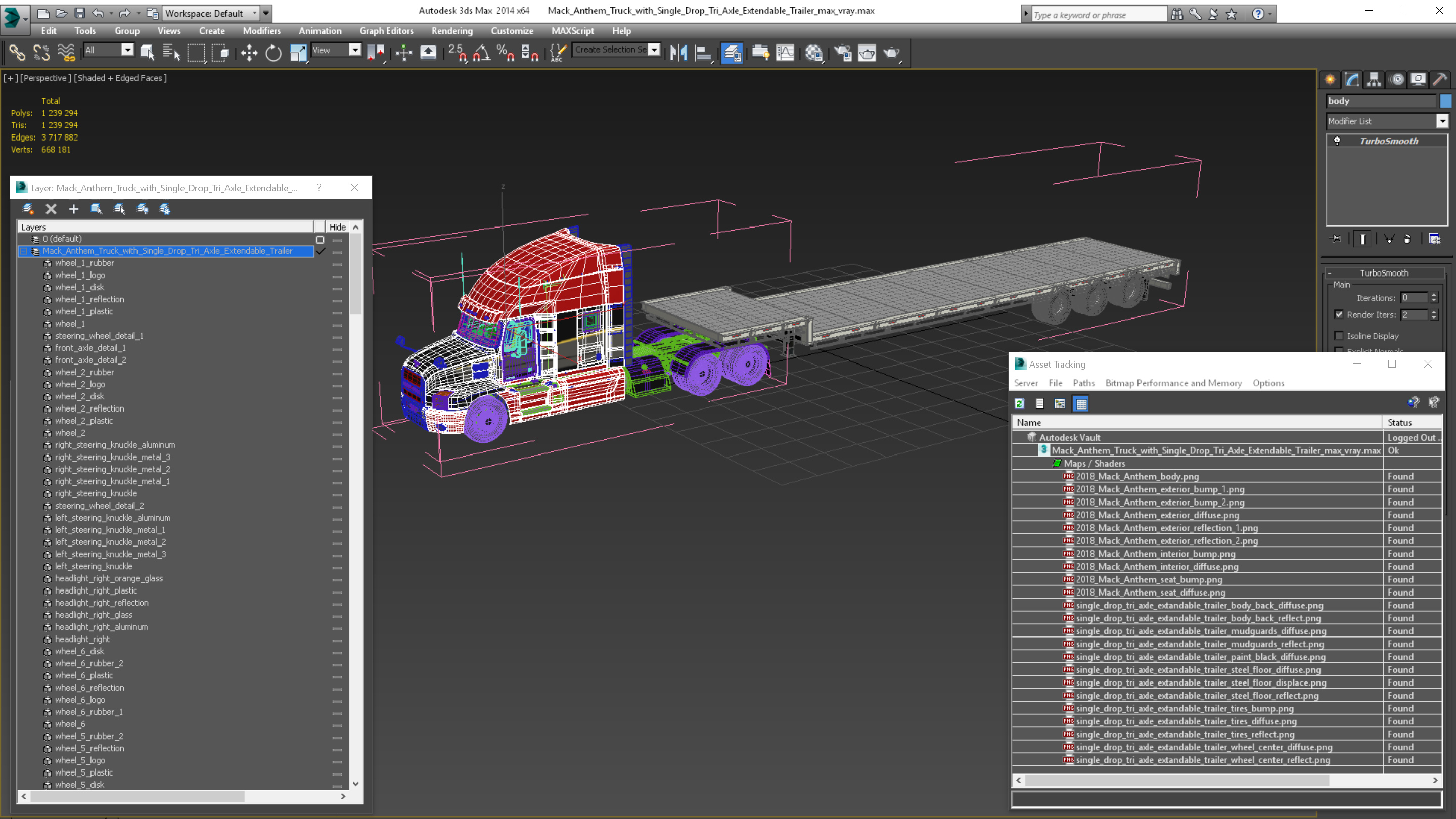The height and width of the screenshot is (819, 1456).
Task: Uncheck the Render Iters checkbox
Action: 1338,315
